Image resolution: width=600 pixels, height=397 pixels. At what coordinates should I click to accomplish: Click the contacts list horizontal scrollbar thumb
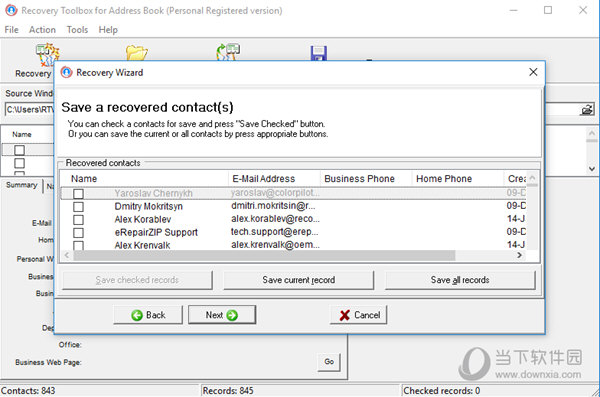tap(264, 255)
